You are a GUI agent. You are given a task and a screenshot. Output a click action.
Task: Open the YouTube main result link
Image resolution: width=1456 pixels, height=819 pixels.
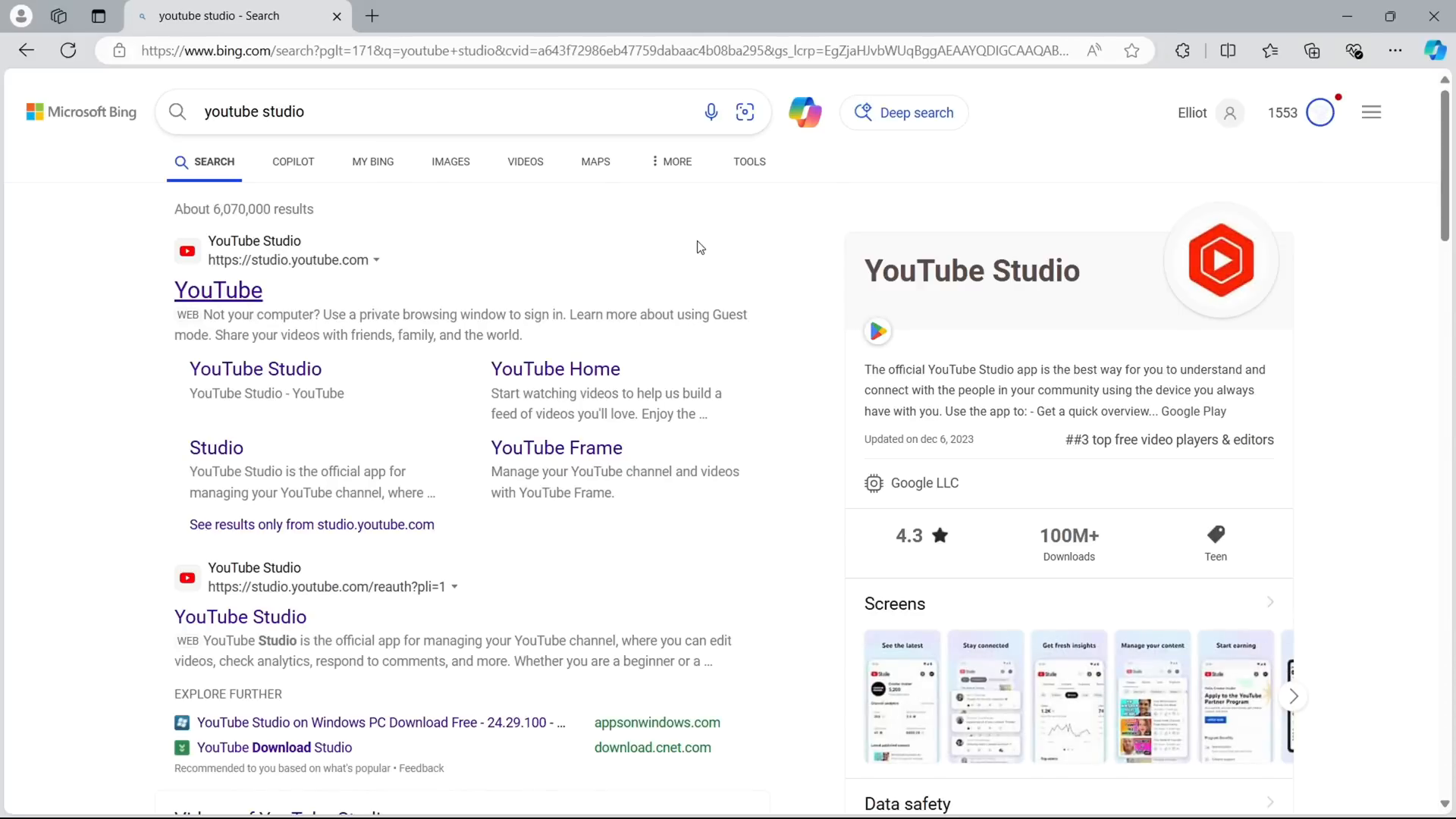[218, 290]
